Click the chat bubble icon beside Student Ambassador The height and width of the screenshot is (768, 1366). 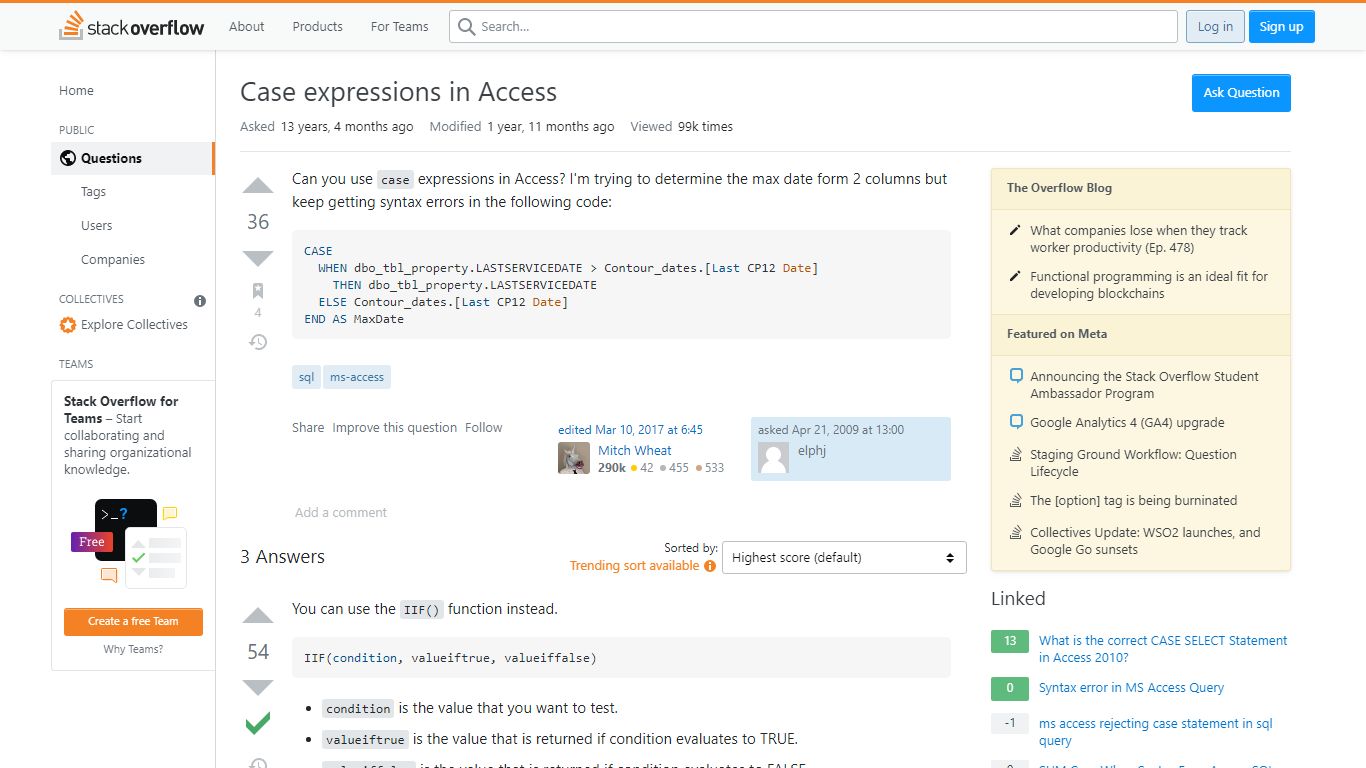pos(1016,376)
